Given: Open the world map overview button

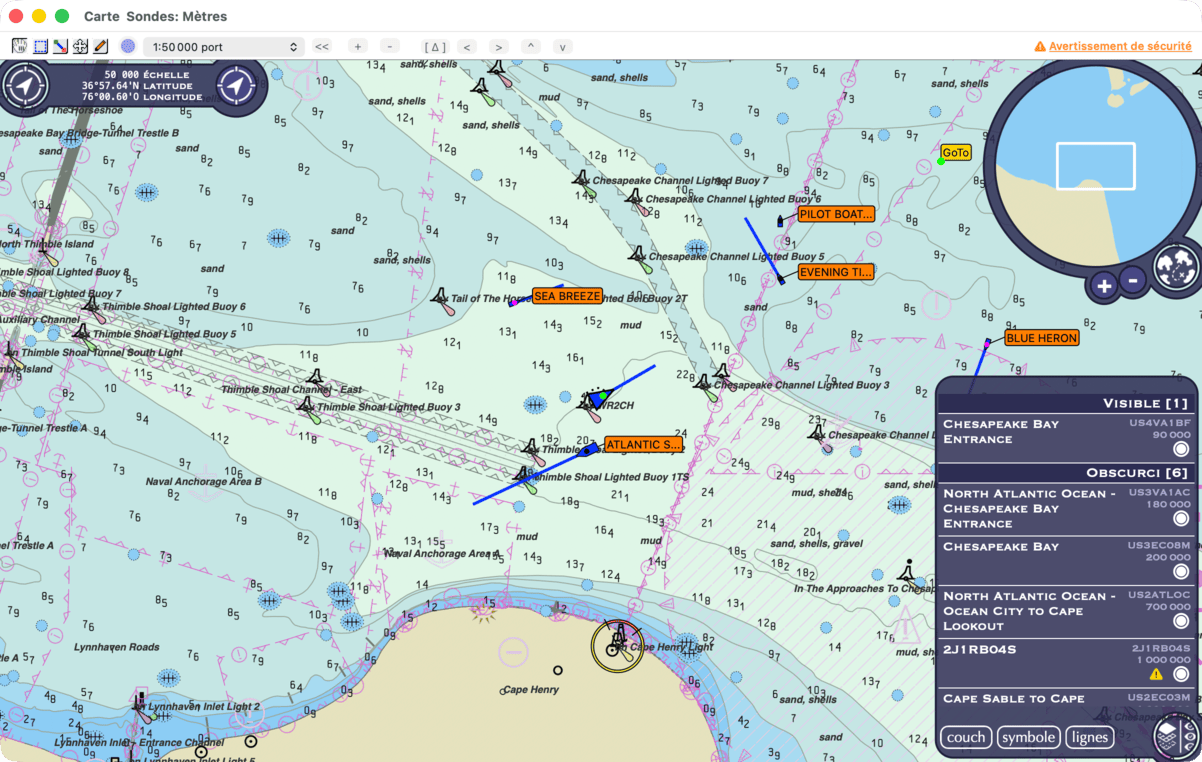Looking at the screenshot, I should point(1176,266).
